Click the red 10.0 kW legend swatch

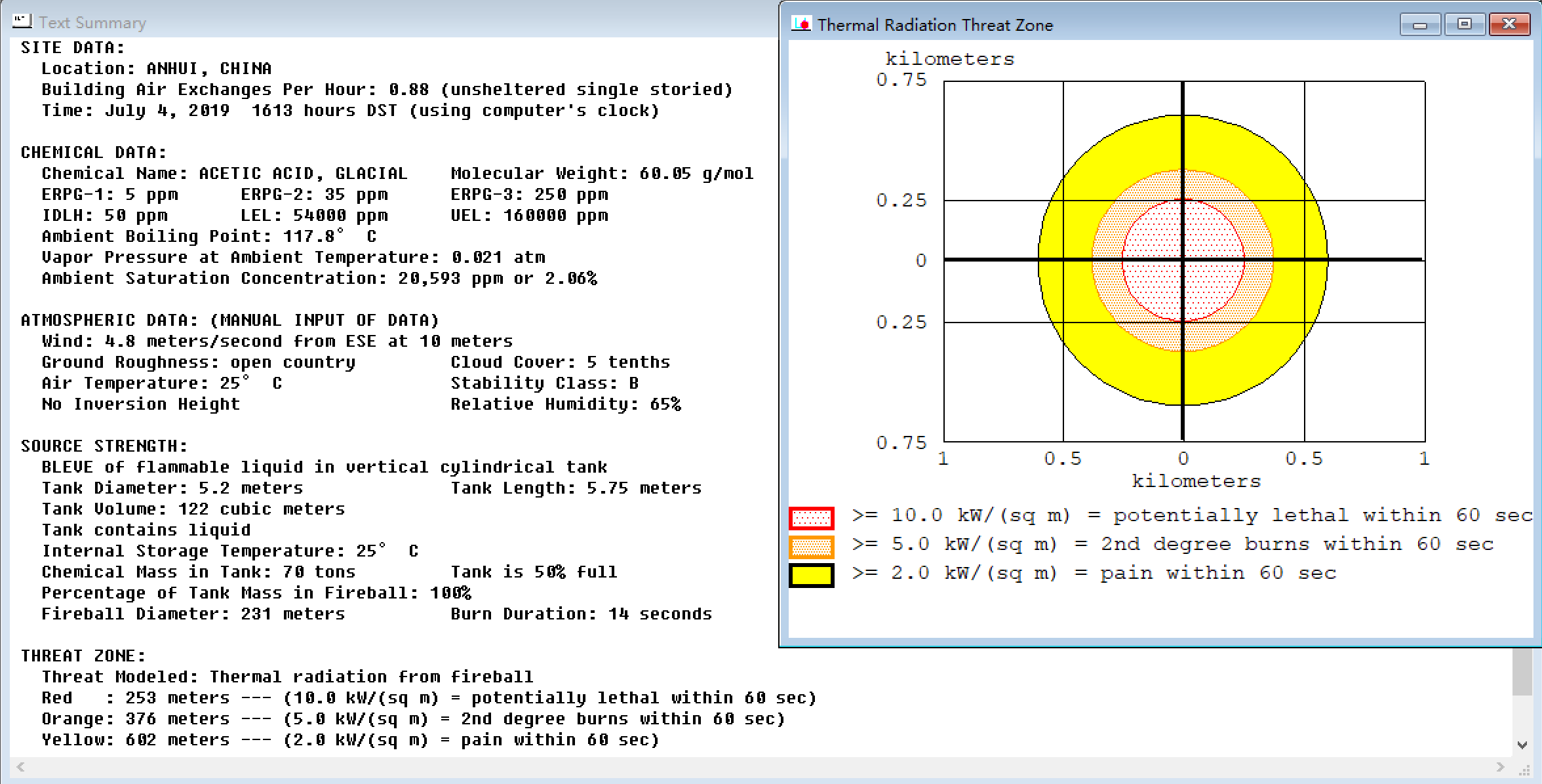811,518
